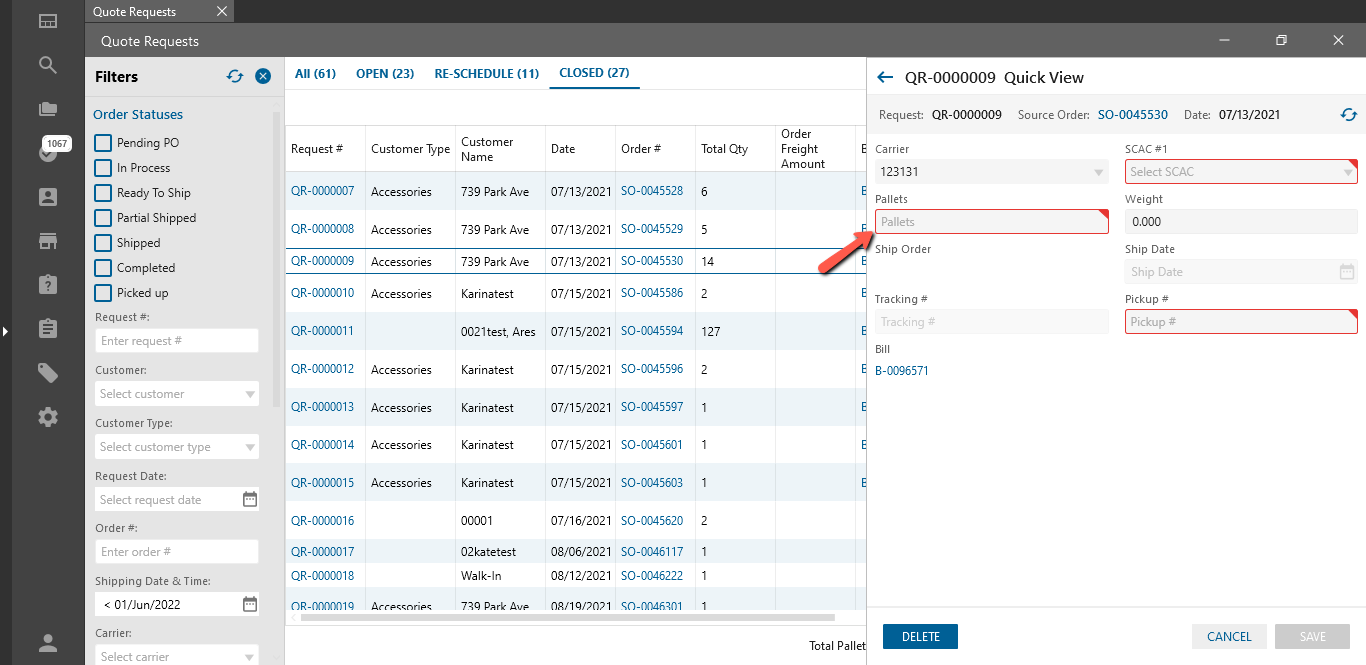Open request QR-0000007 link
Viewport: 1366px width, 665px height.
coord(322,191)
